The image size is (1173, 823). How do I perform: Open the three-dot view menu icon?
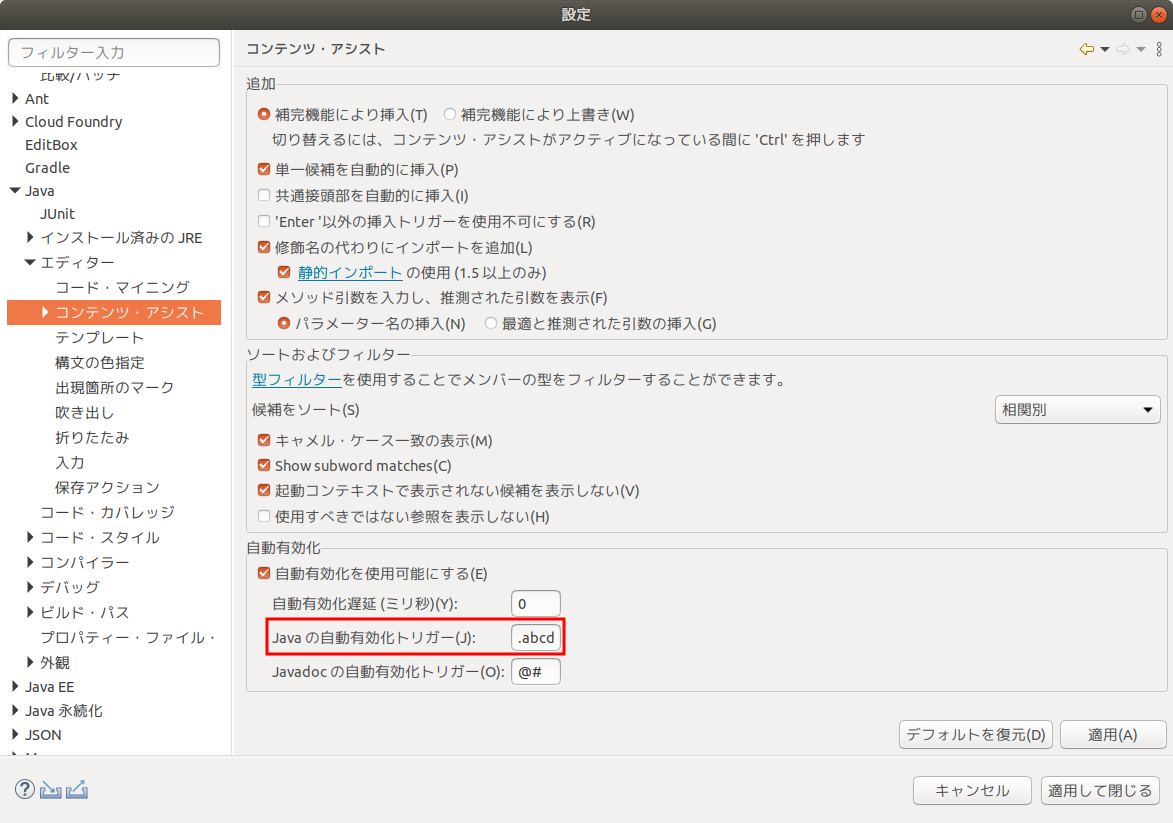(x=1159, y=49)
